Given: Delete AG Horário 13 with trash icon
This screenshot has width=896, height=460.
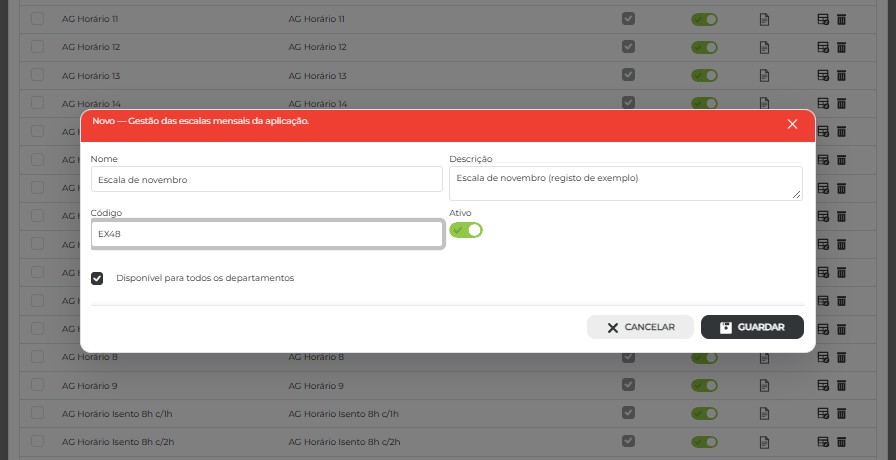Looking at the screenshot, I should point(841,75).
